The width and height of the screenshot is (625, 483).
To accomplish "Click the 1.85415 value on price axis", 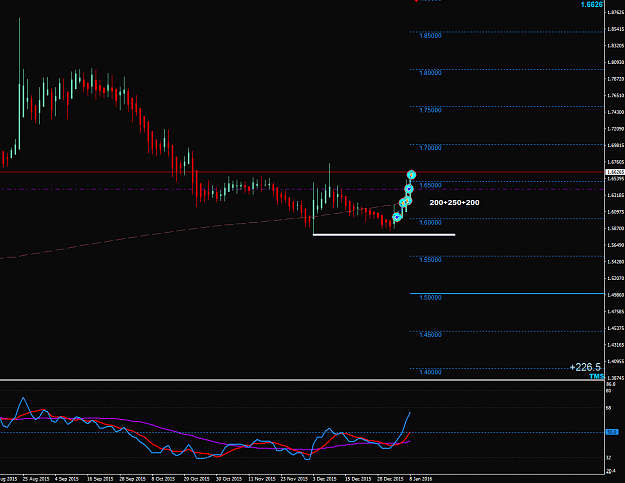I will click(615, 29).
